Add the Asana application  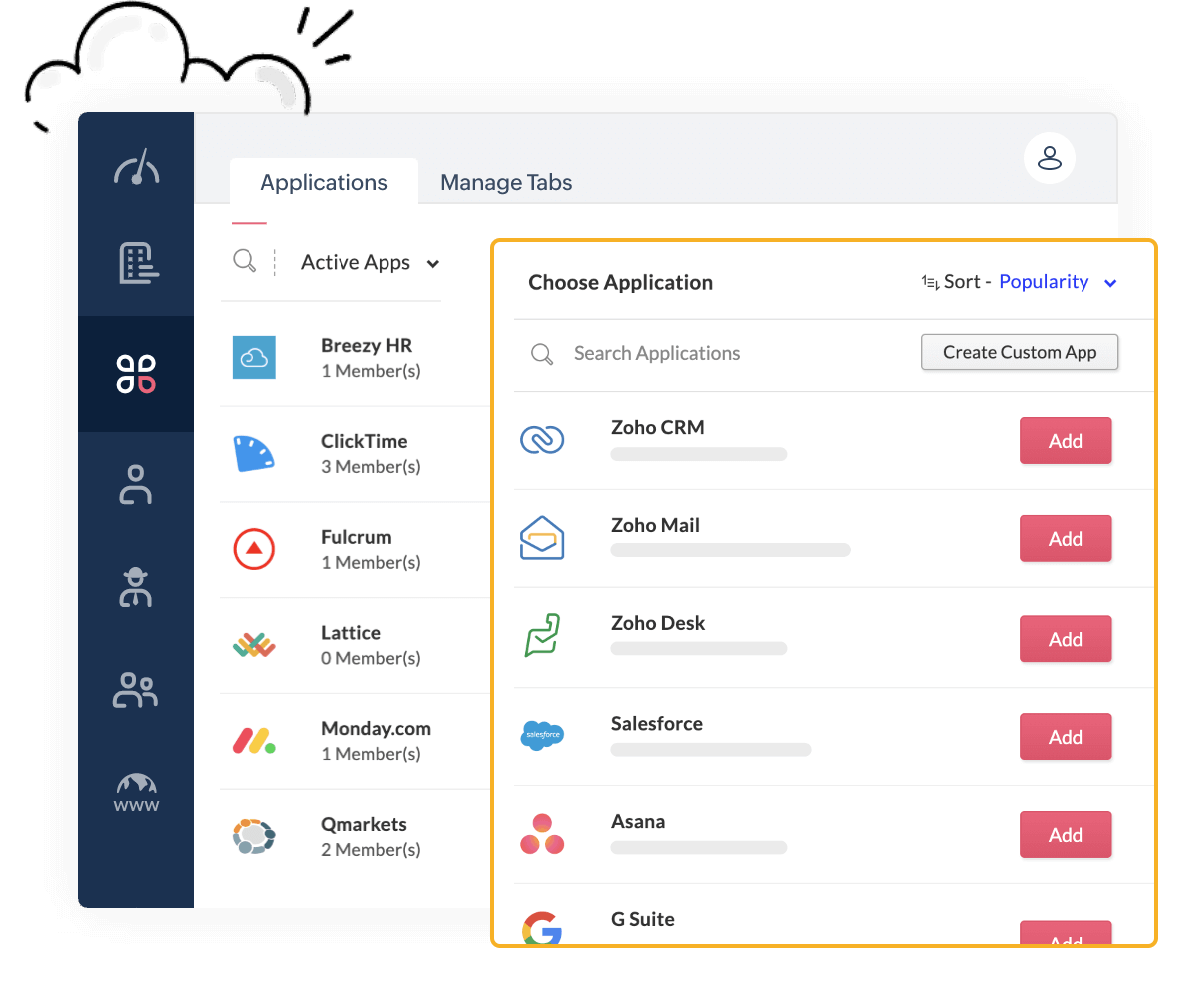[x=1066, y=835]
